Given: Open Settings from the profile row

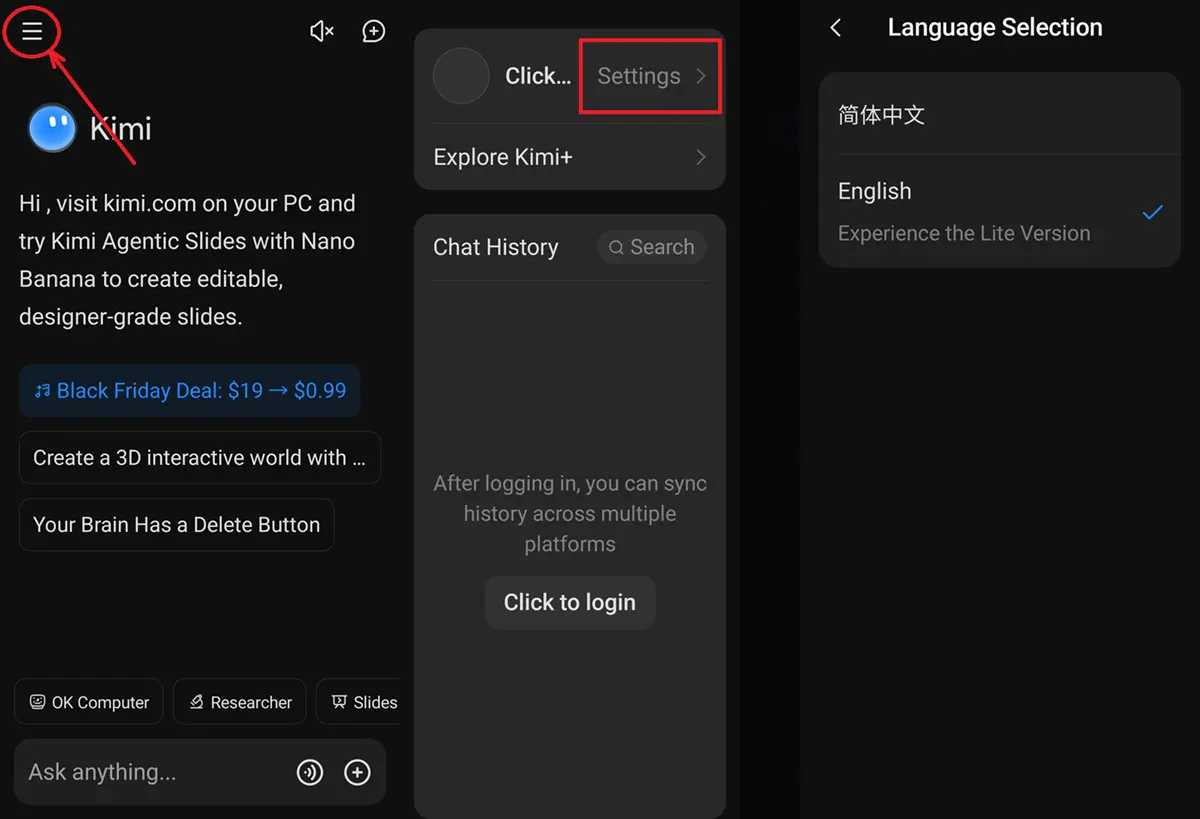Looking at the screenshot, I should 650,76.
